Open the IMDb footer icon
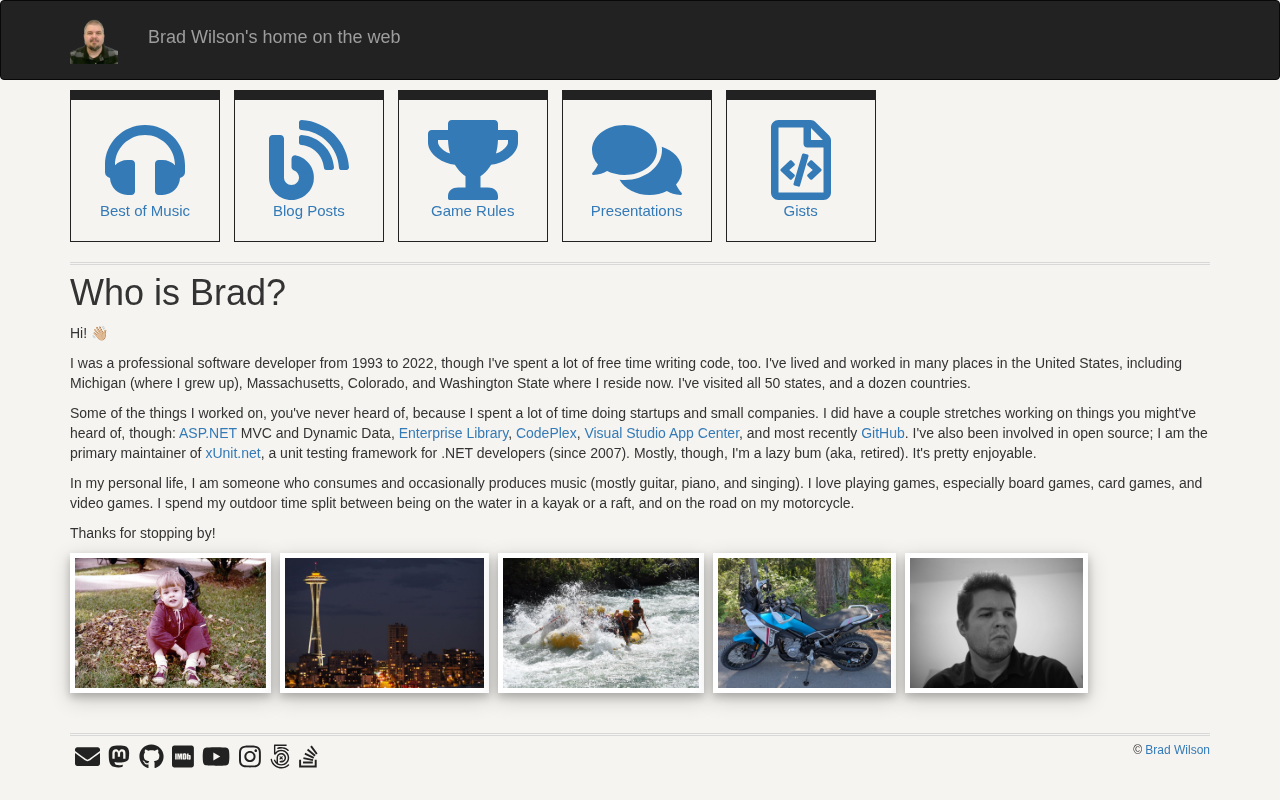The height and width of the screenshot is (800, 1280). pos(183,757)
